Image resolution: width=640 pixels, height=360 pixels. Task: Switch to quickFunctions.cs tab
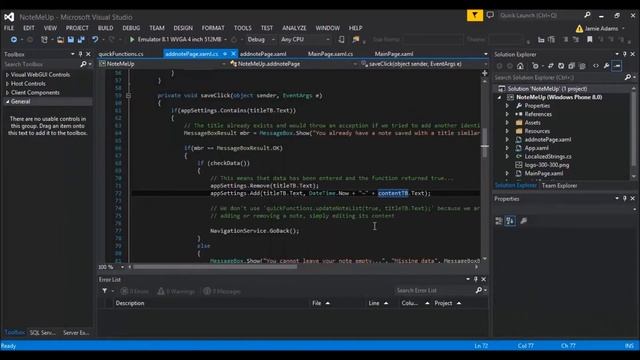121,54
